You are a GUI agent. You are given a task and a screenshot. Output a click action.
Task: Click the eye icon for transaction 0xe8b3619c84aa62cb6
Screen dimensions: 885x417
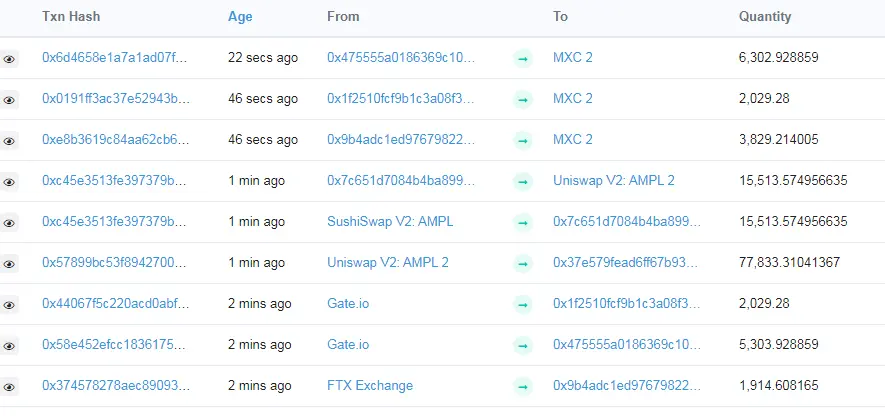pos(8,141)
